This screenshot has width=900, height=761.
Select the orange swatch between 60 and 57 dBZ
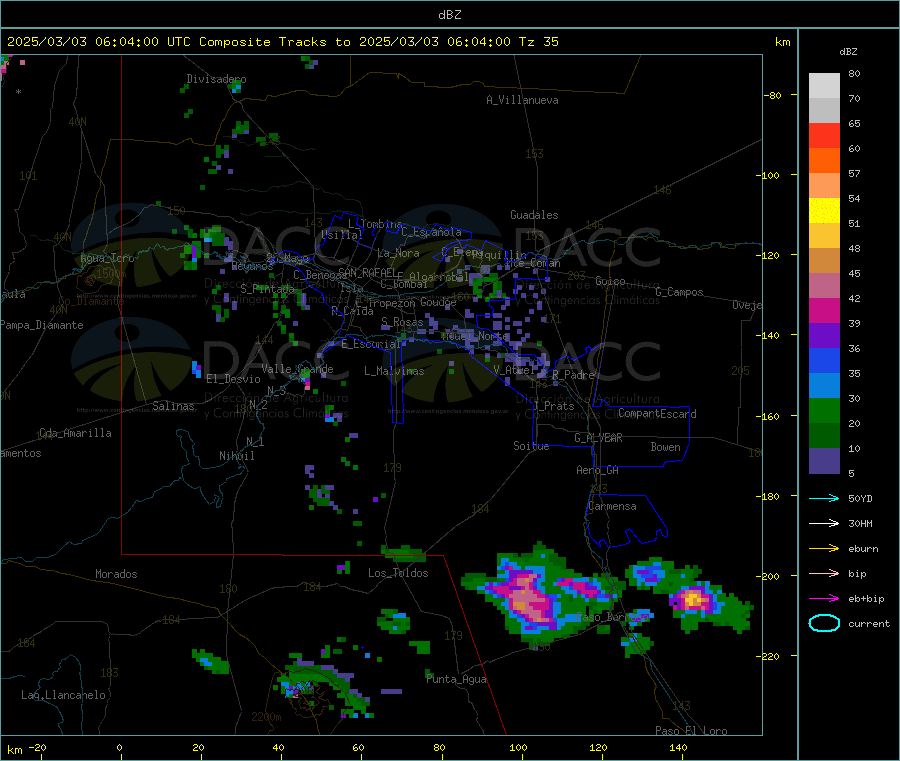coord(824,161)
